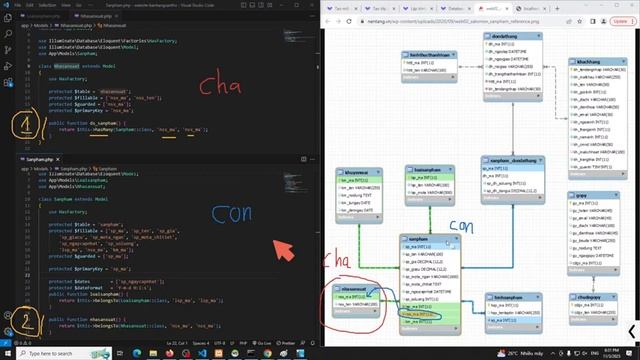Click the Chrome Update button
The image size is (640, 360).
point(623,21)
